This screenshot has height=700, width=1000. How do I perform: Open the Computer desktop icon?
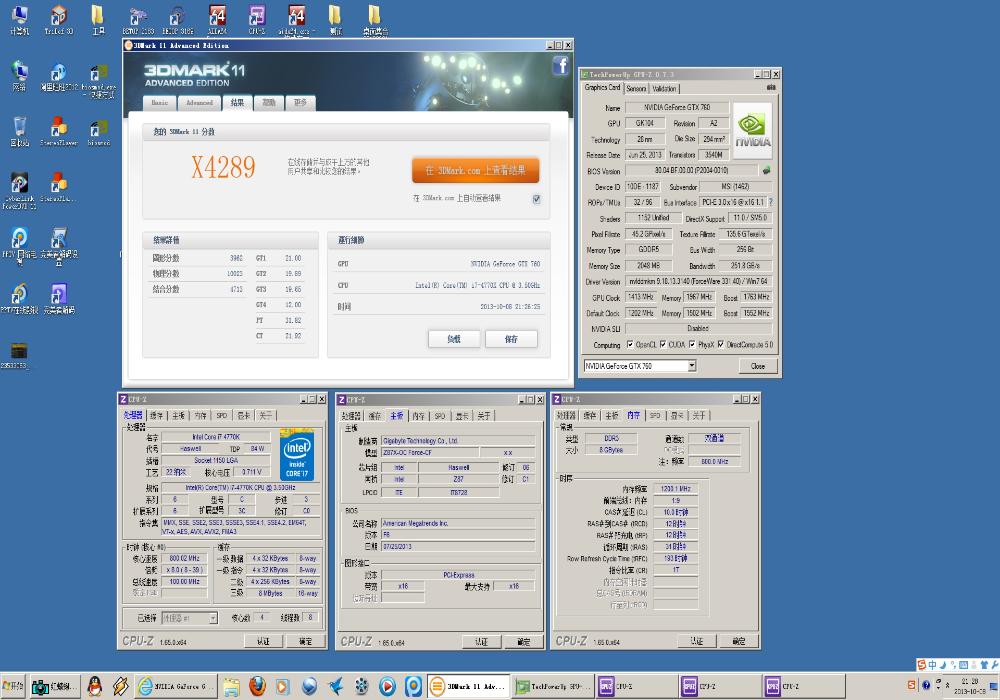pyautogui.click(x=20, y=20)
